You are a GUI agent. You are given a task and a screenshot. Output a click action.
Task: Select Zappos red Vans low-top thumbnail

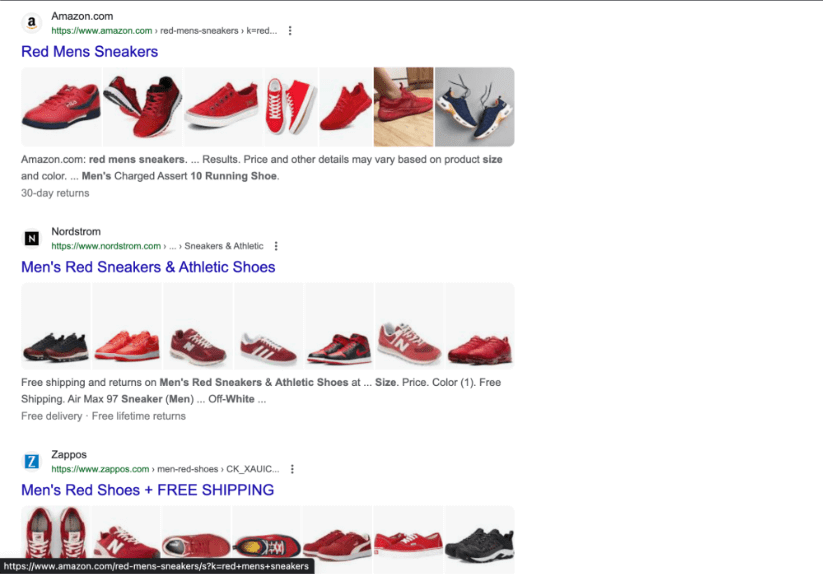pyautogui.click(x=408, y=539)
